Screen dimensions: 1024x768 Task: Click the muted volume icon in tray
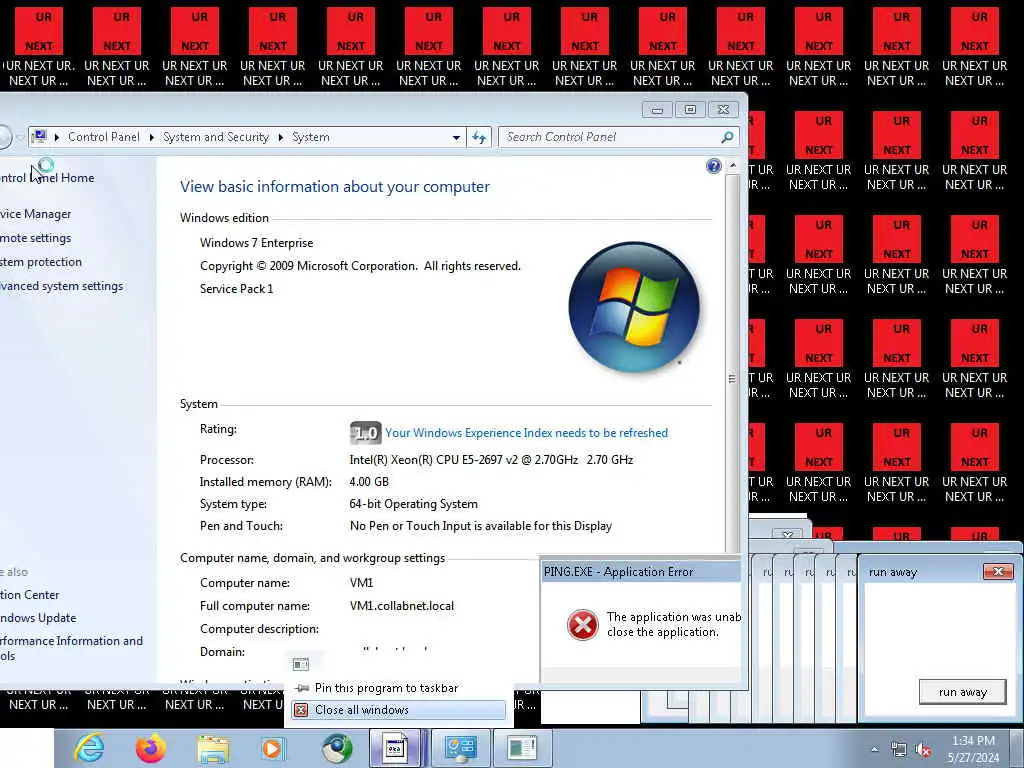(x=923, y=750)
